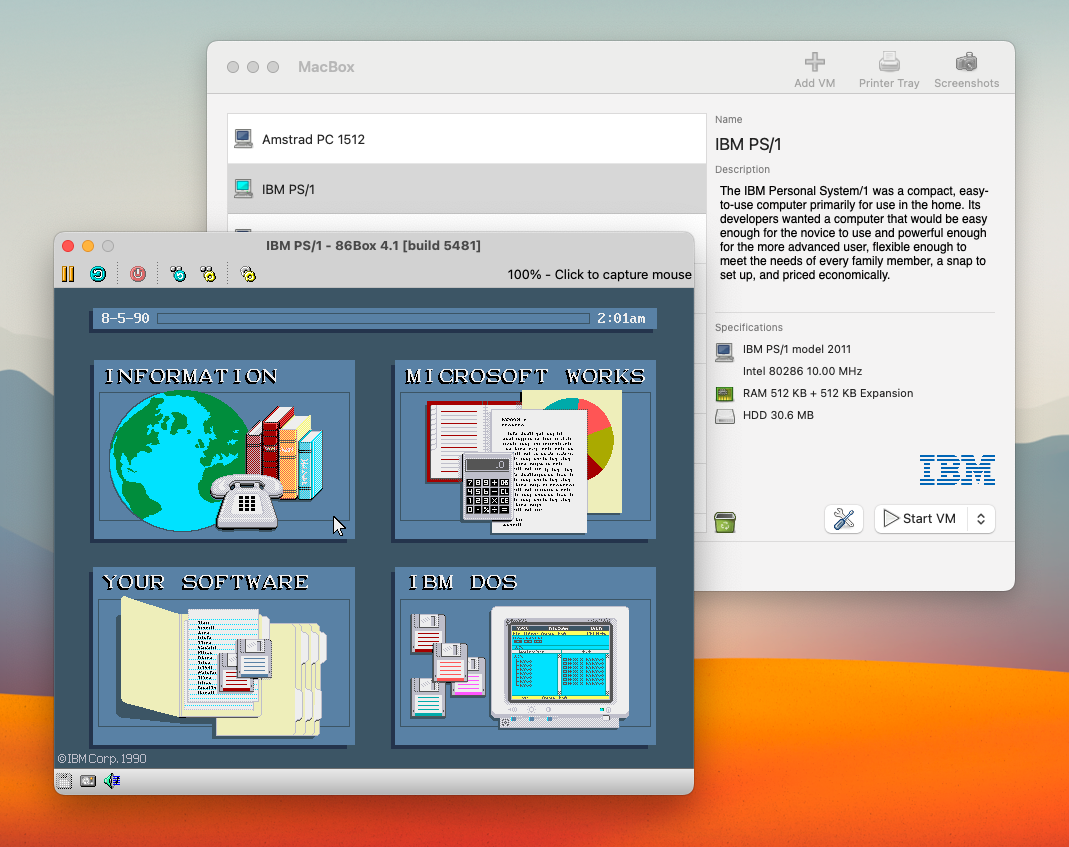
Task: Open the Your Software folder panel
Action: (224, 657)
